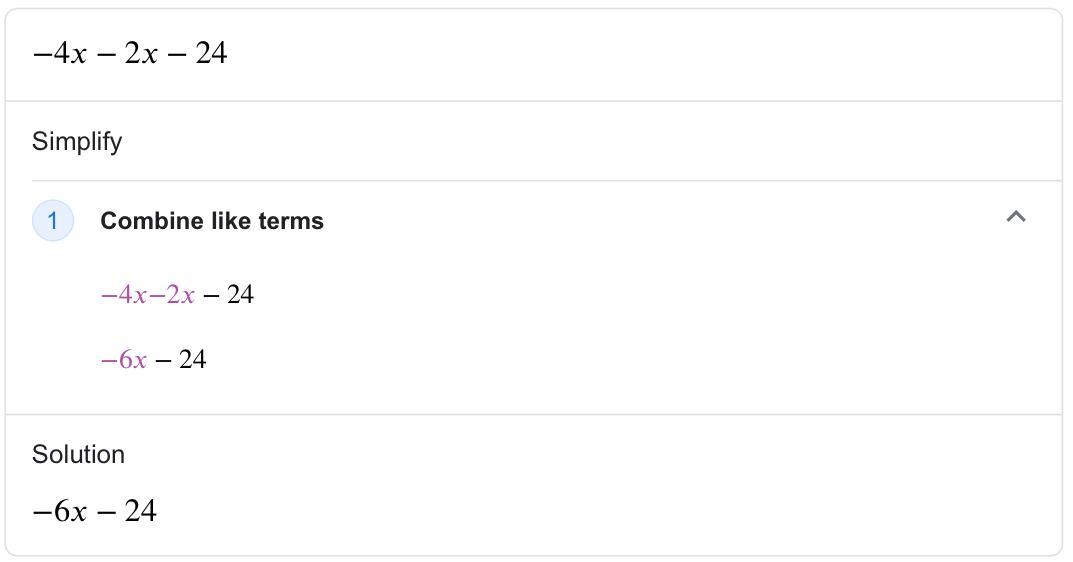Click the word "terms" in step heading
1073x562 pixels.
click(x=291, y=221)
